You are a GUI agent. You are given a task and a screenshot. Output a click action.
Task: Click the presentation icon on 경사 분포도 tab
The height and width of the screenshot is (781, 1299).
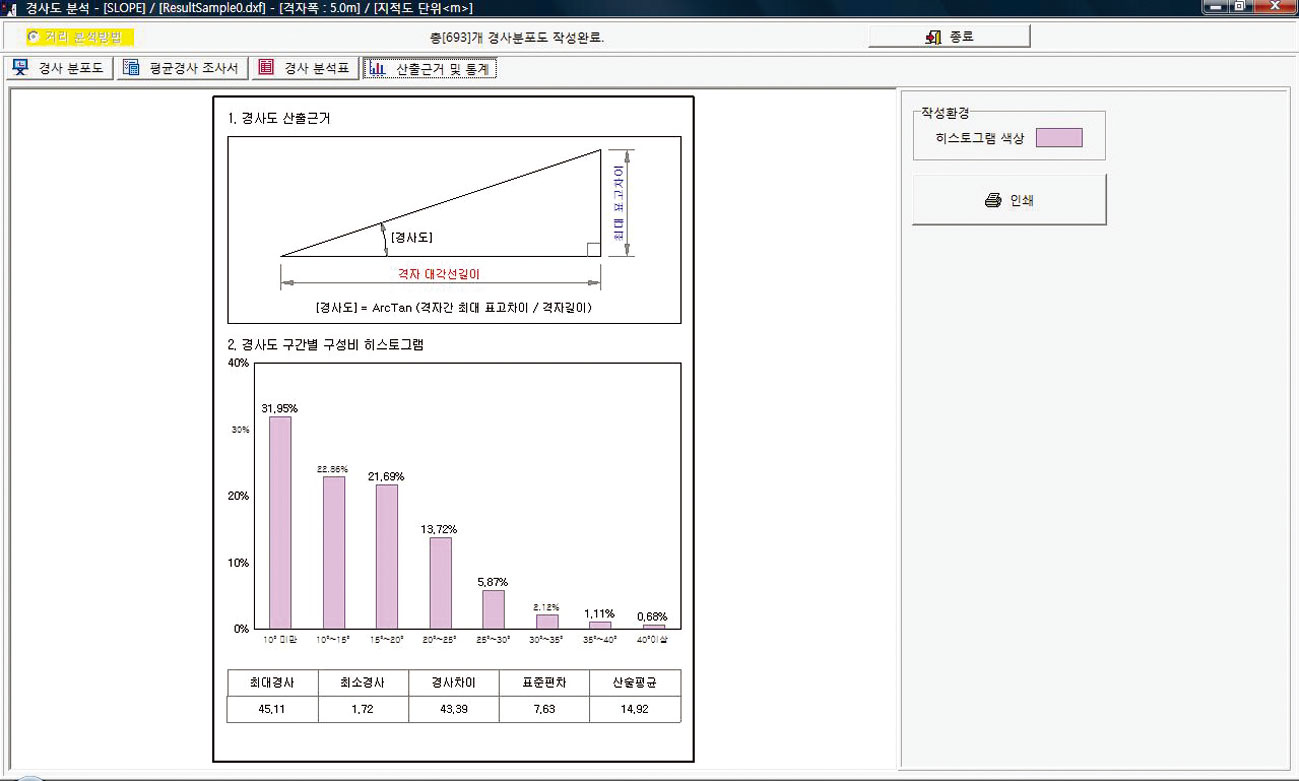(x=21, y=68)
